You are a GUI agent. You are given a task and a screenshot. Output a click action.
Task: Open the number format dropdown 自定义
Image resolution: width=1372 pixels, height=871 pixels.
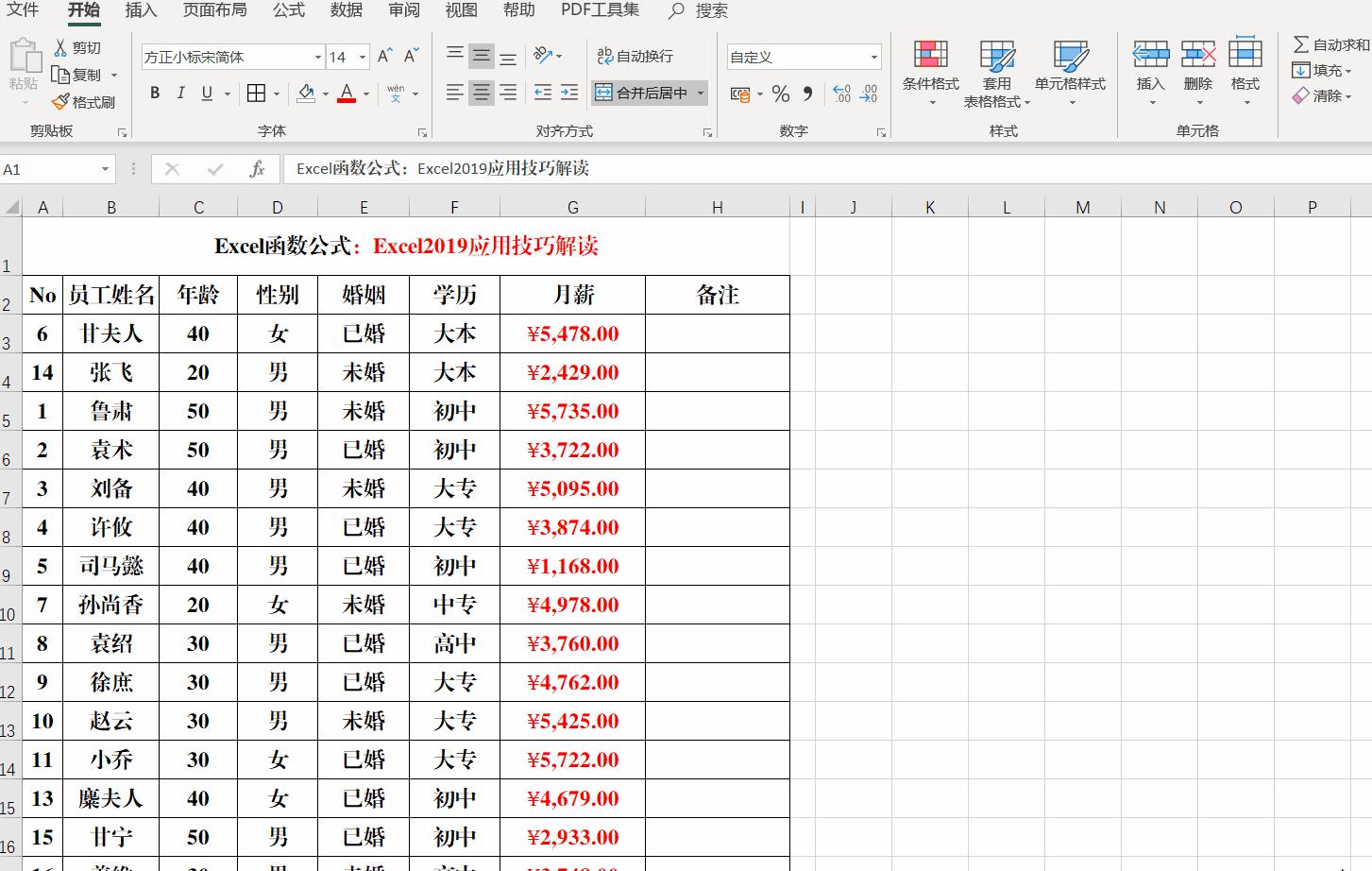874,58
